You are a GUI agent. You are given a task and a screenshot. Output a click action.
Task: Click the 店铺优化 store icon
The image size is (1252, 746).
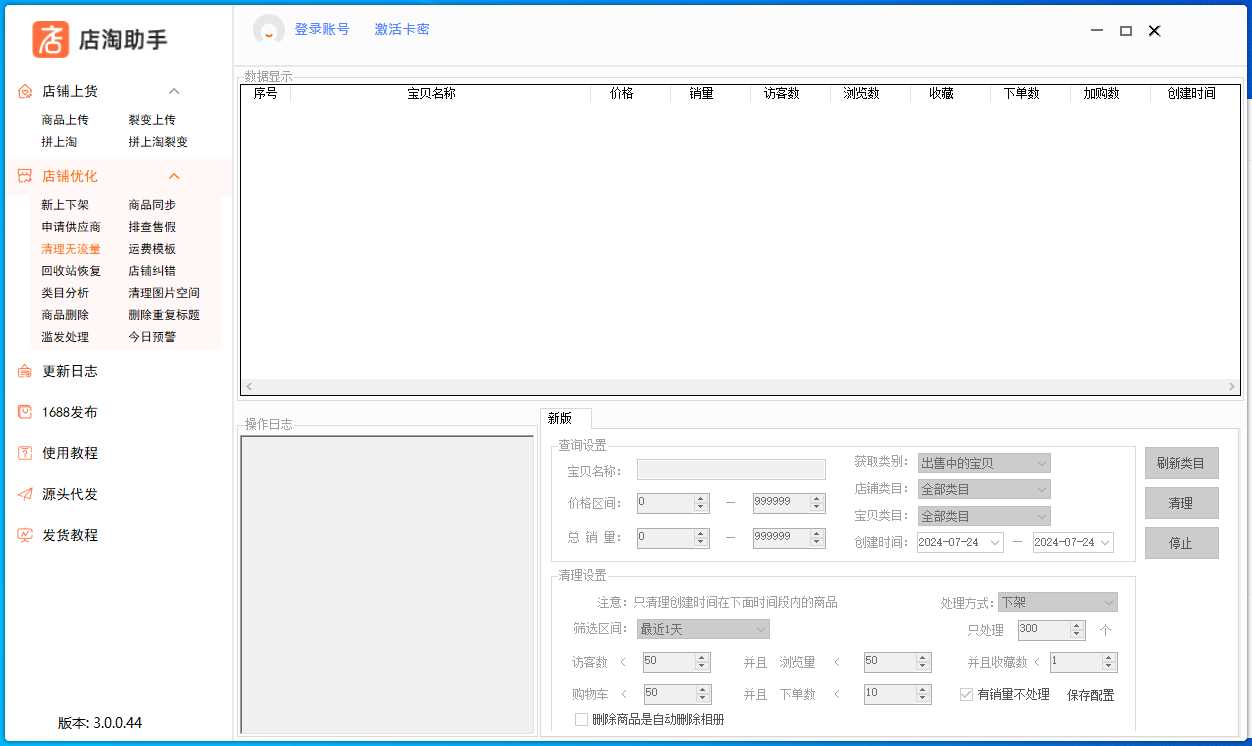pos(25,176)
